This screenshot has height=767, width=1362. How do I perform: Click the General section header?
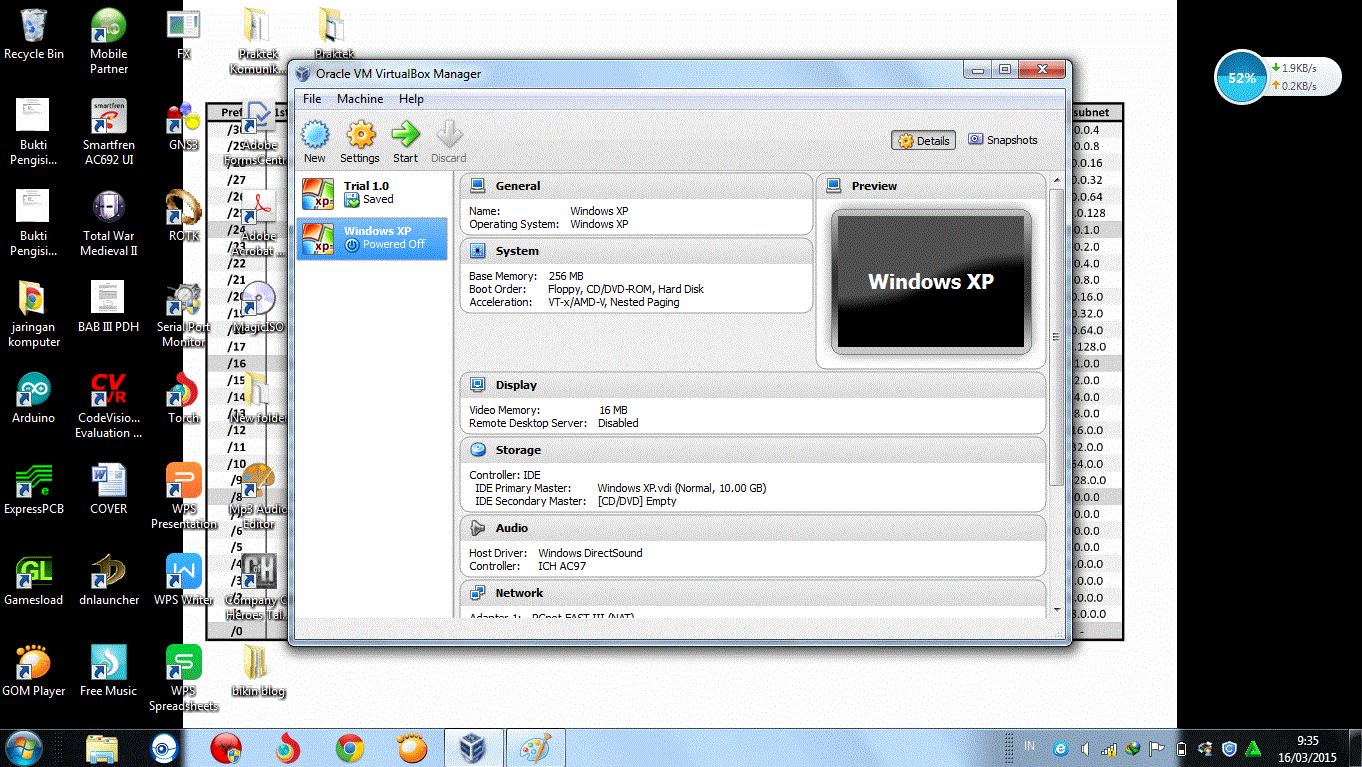(x=636, y=186)
